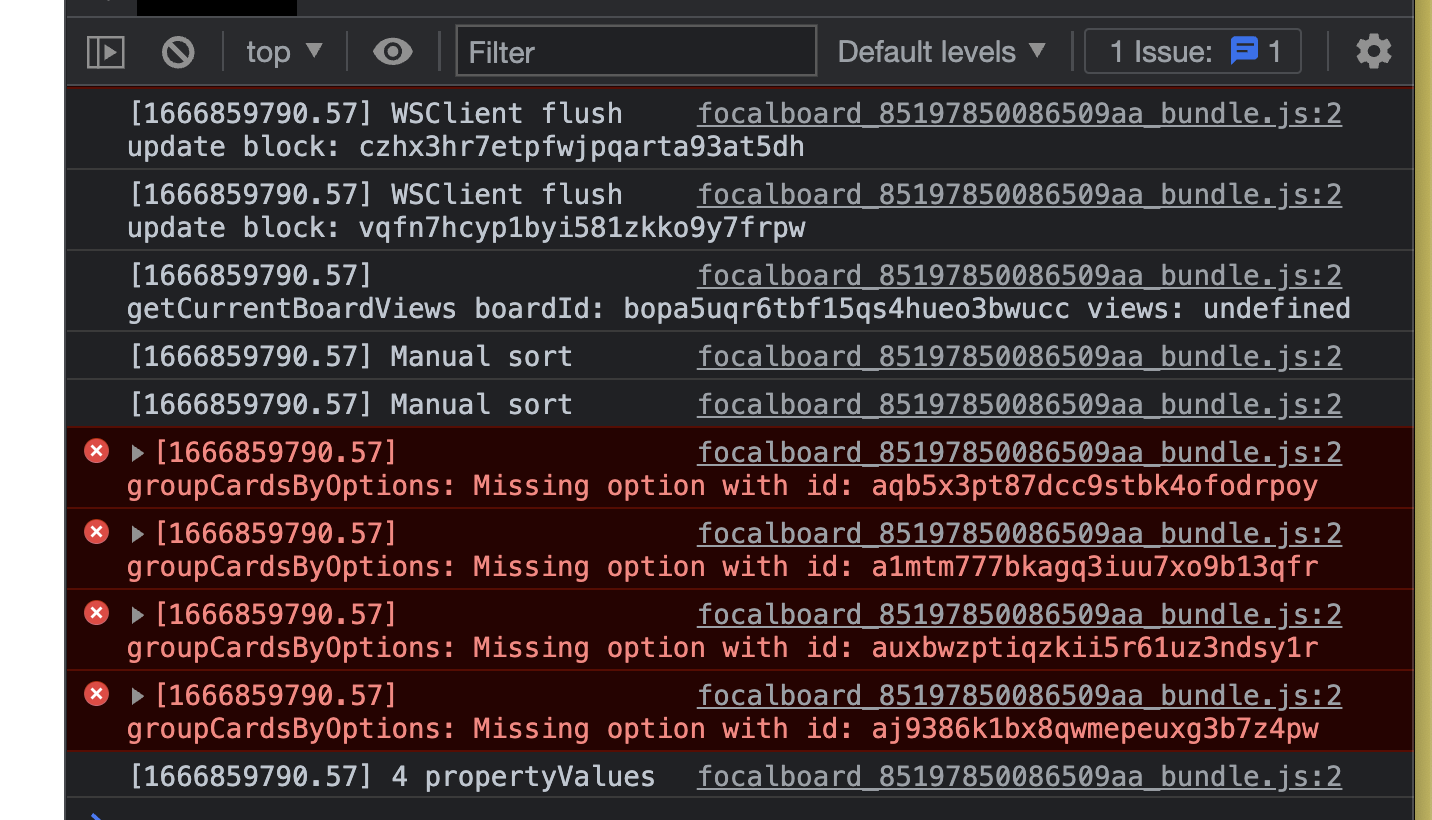The height and width of the screenshot is (820, 1432).
Task: Click inside the Filter input field
Action: [636, 51]
